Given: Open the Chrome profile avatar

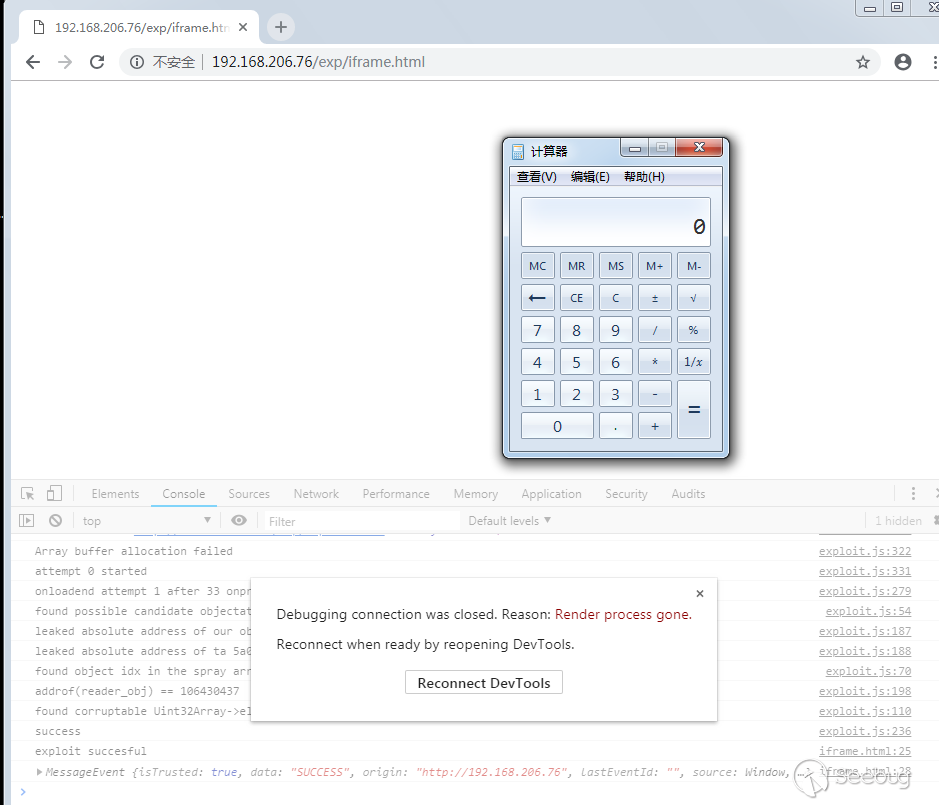Looking at the screenshot, I should (902, 62).
